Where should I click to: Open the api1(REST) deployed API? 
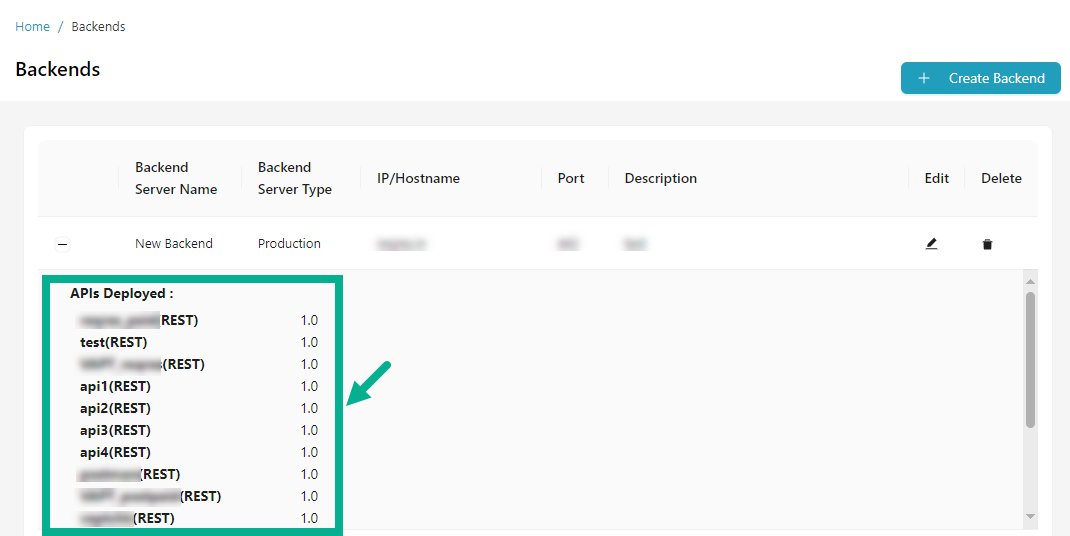[x=115, y=386]
